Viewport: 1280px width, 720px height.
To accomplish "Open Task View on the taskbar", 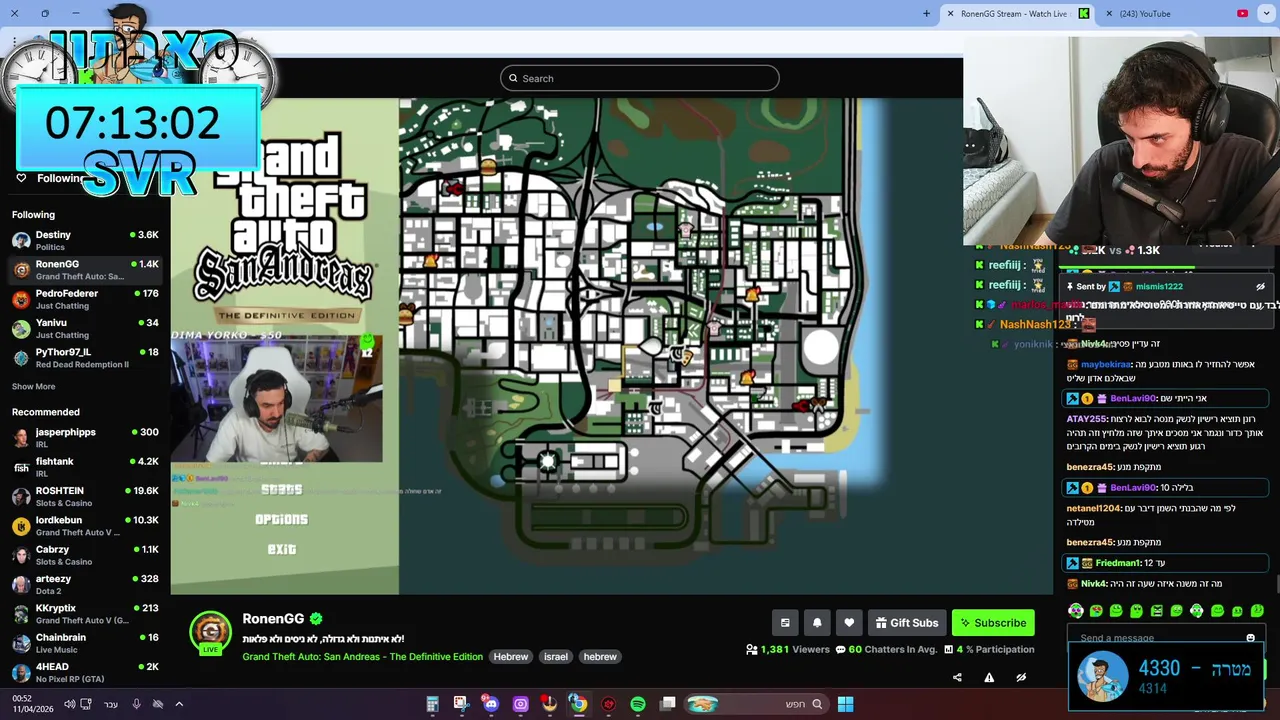I will [668, 704].
